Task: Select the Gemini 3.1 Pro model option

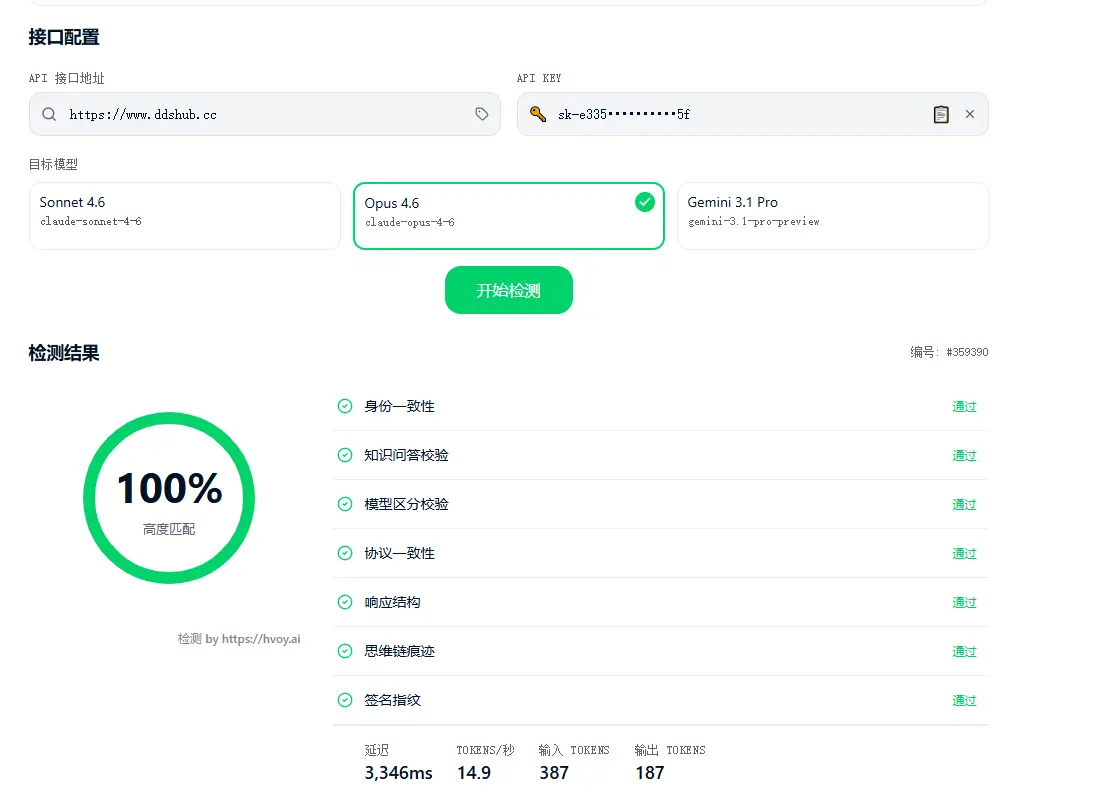Action: tap(832, 216)
